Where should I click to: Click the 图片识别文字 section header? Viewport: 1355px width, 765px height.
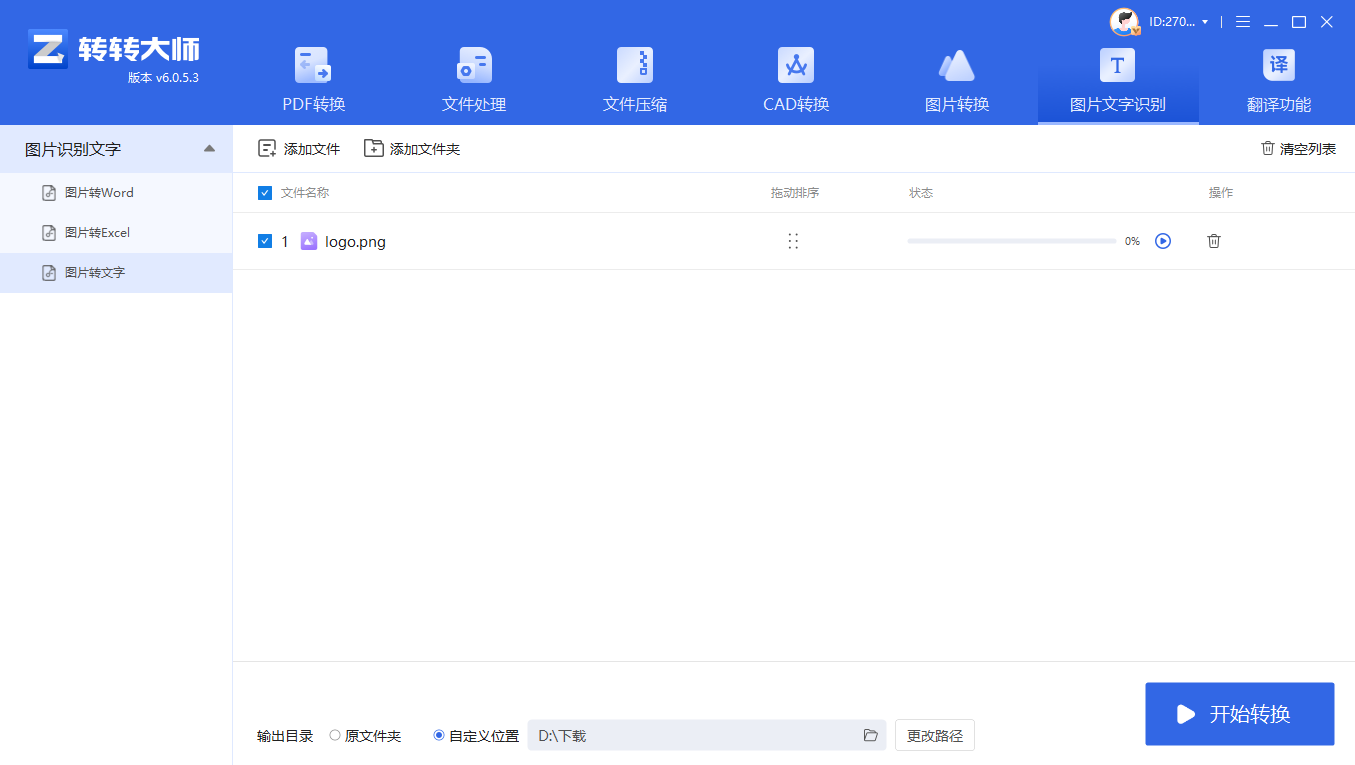pos(116,149)
